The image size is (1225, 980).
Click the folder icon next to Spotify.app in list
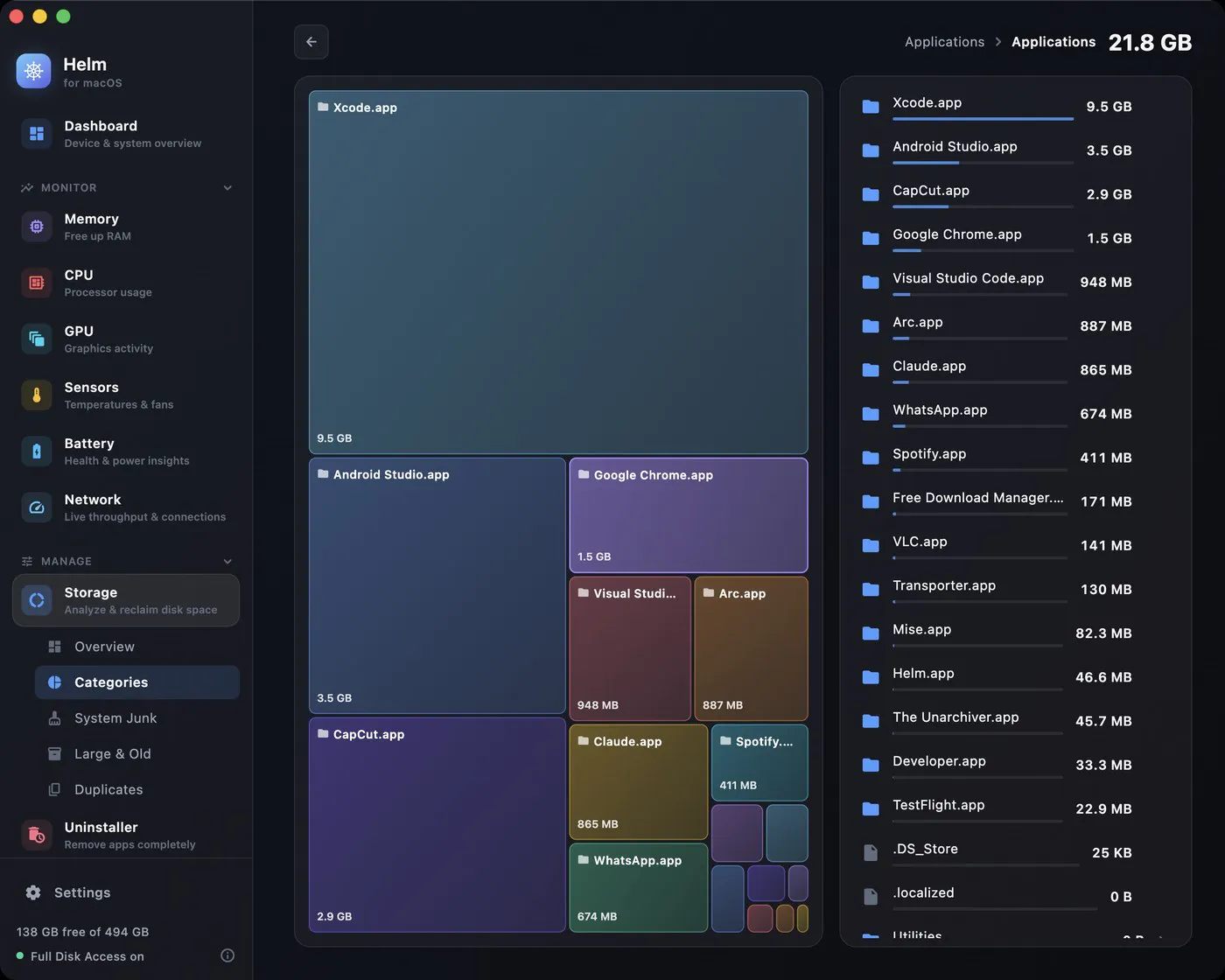coord(871,458)
